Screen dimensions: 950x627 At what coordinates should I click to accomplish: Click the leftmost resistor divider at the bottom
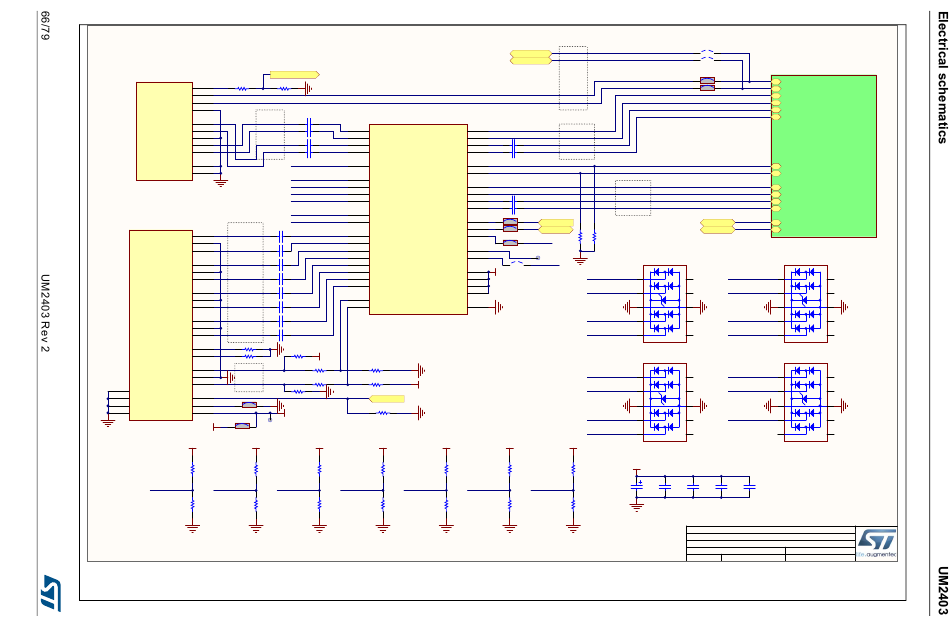click(x=192, y=489)
